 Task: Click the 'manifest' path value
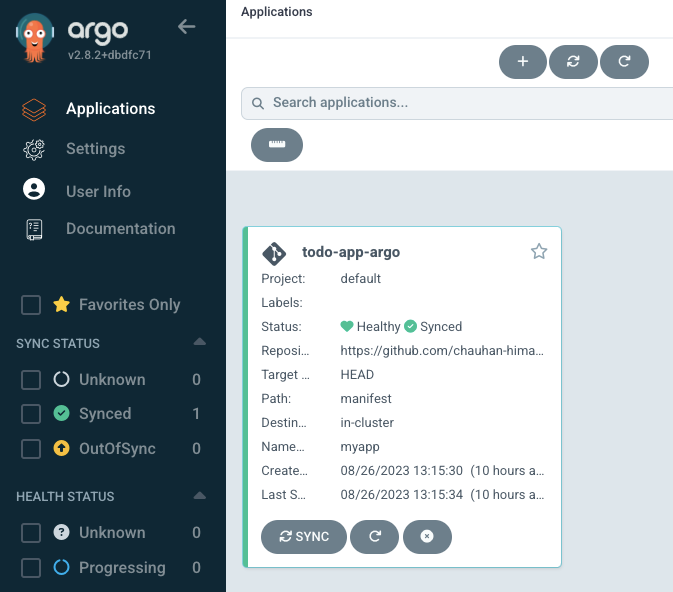coord(366,399)
